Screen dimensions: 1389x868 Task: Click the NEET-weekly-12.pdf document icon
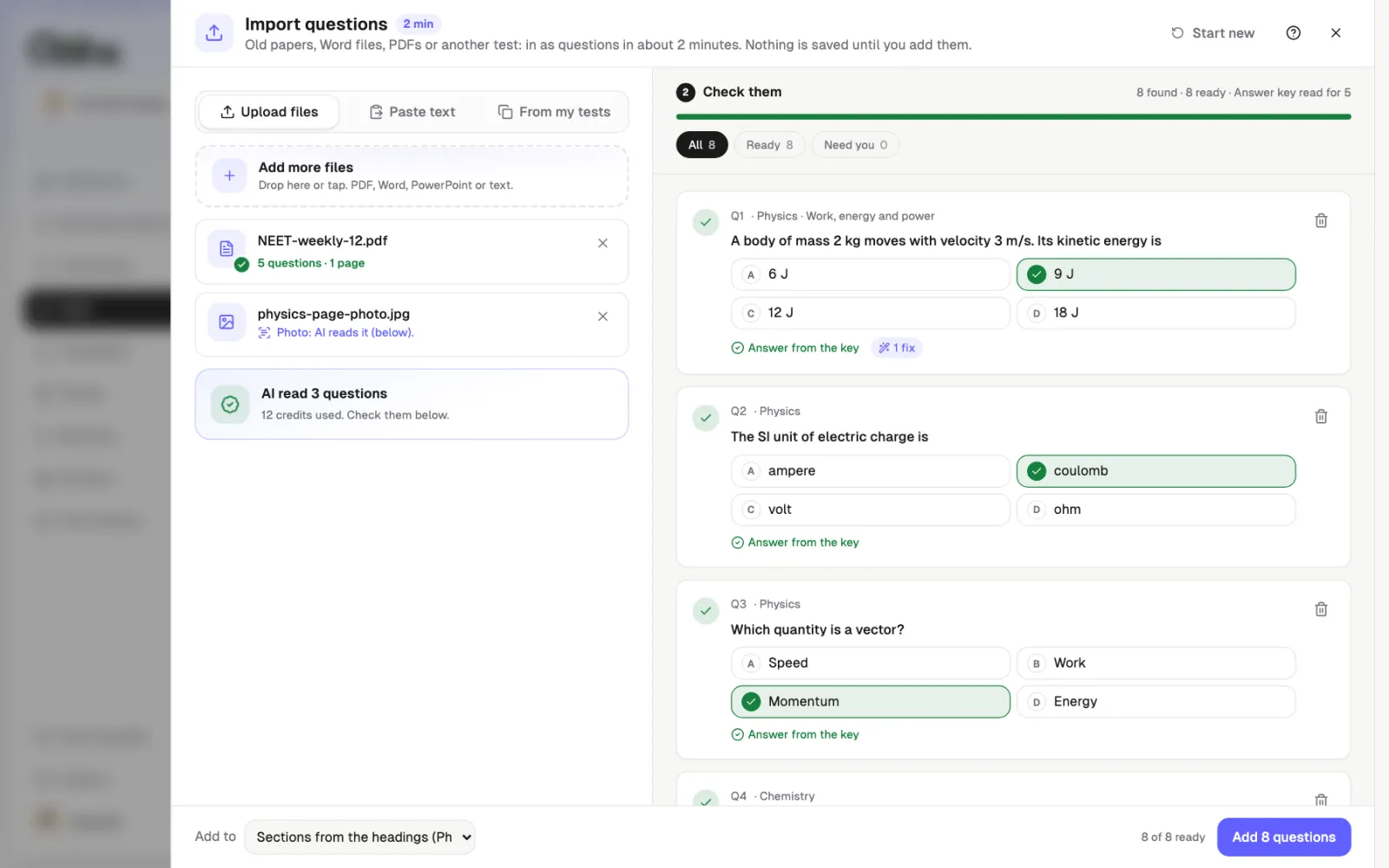pyautogui.click(x=227, y=249)
